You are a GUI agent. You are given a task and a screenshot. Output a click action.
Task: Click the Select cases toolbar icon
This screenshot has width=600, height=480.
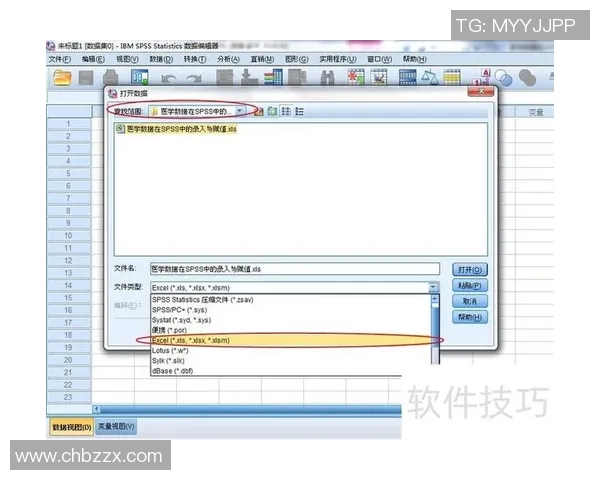(452, 77)
